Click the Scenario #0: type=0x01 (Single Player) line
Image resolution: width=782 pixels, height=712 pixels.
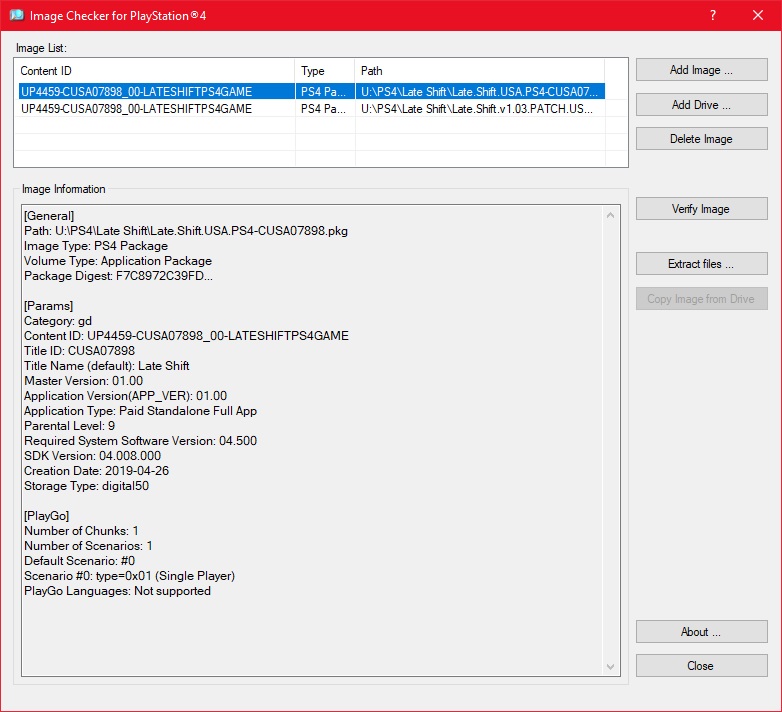click(x=129, y=575)
